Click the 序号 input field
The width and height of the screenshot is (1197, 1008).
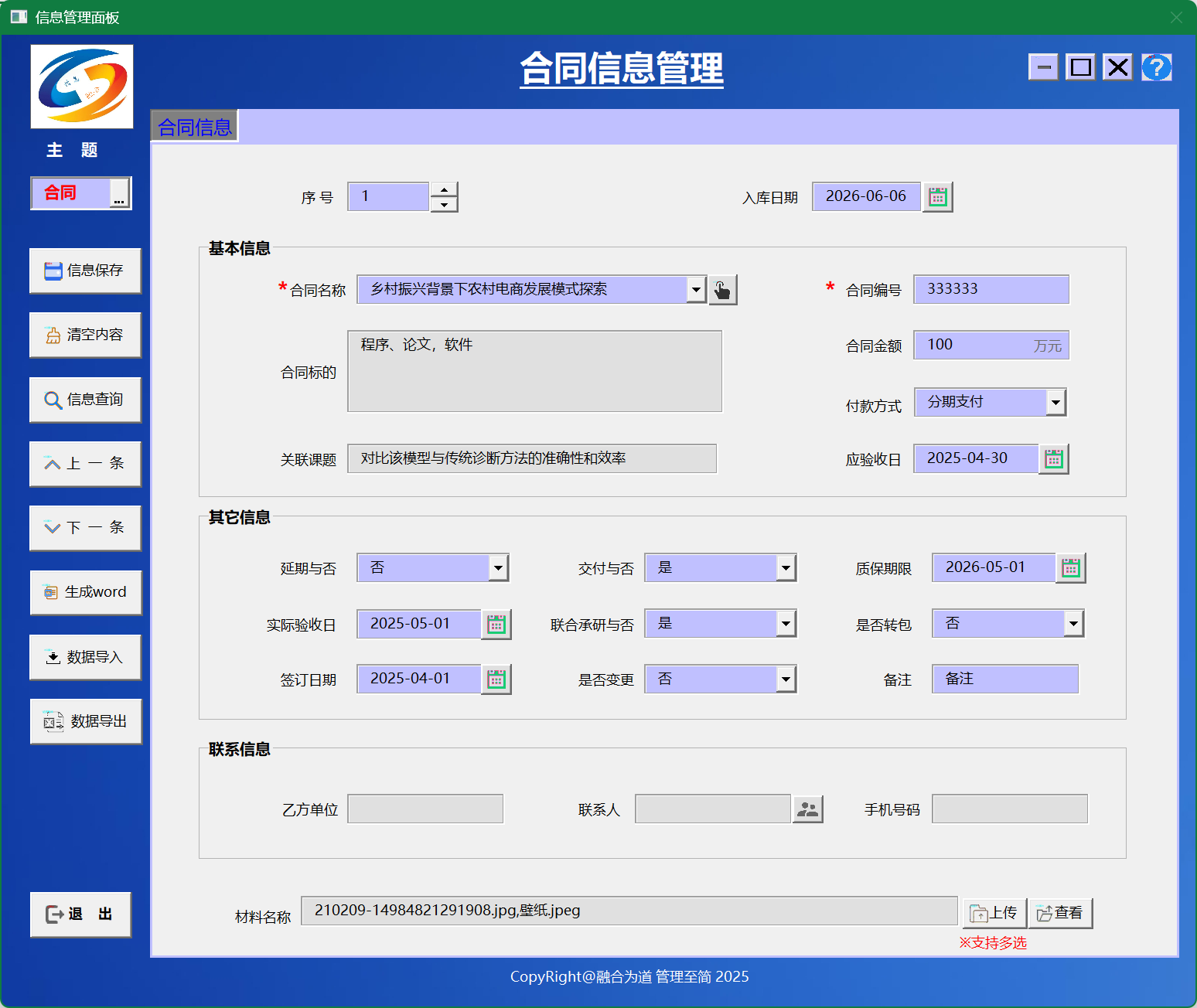pos(388,197)
